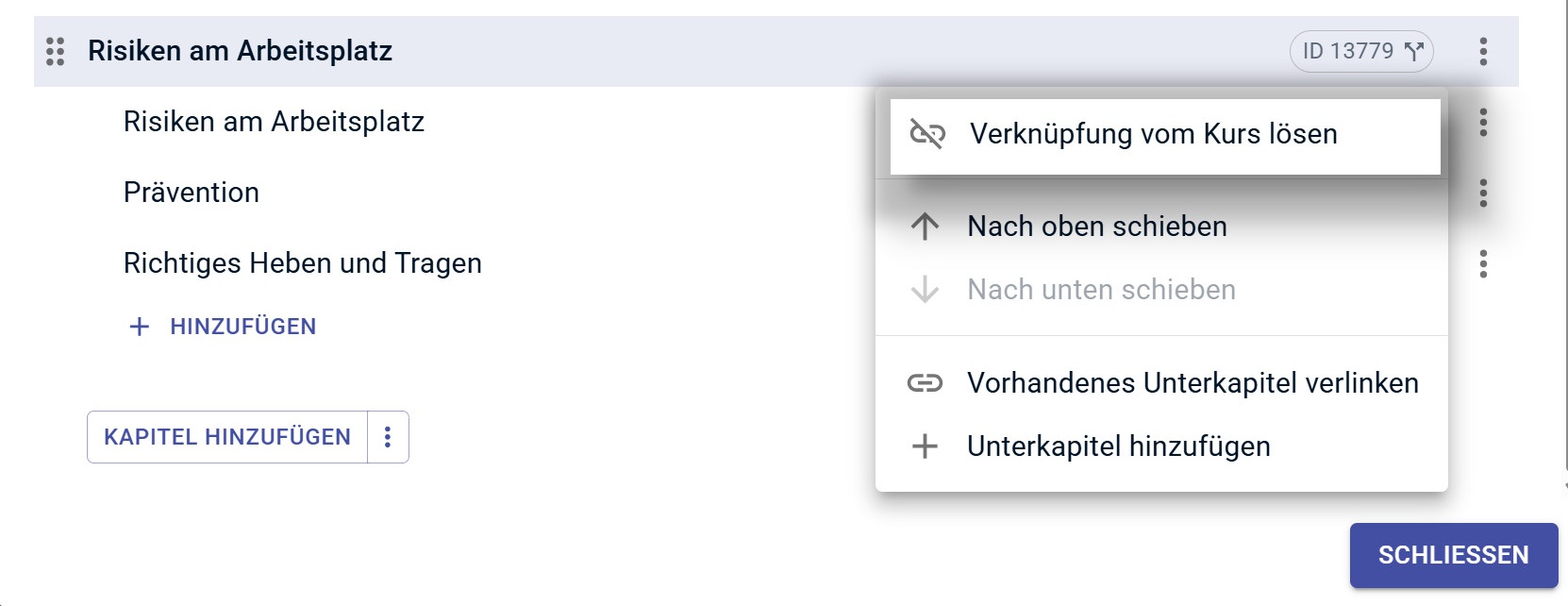The height and width of the screenshot is (606, 1568).
Task: Choose Nach oben schieben from the menu
Action: pyautogui.click(x=1096, y=227)
